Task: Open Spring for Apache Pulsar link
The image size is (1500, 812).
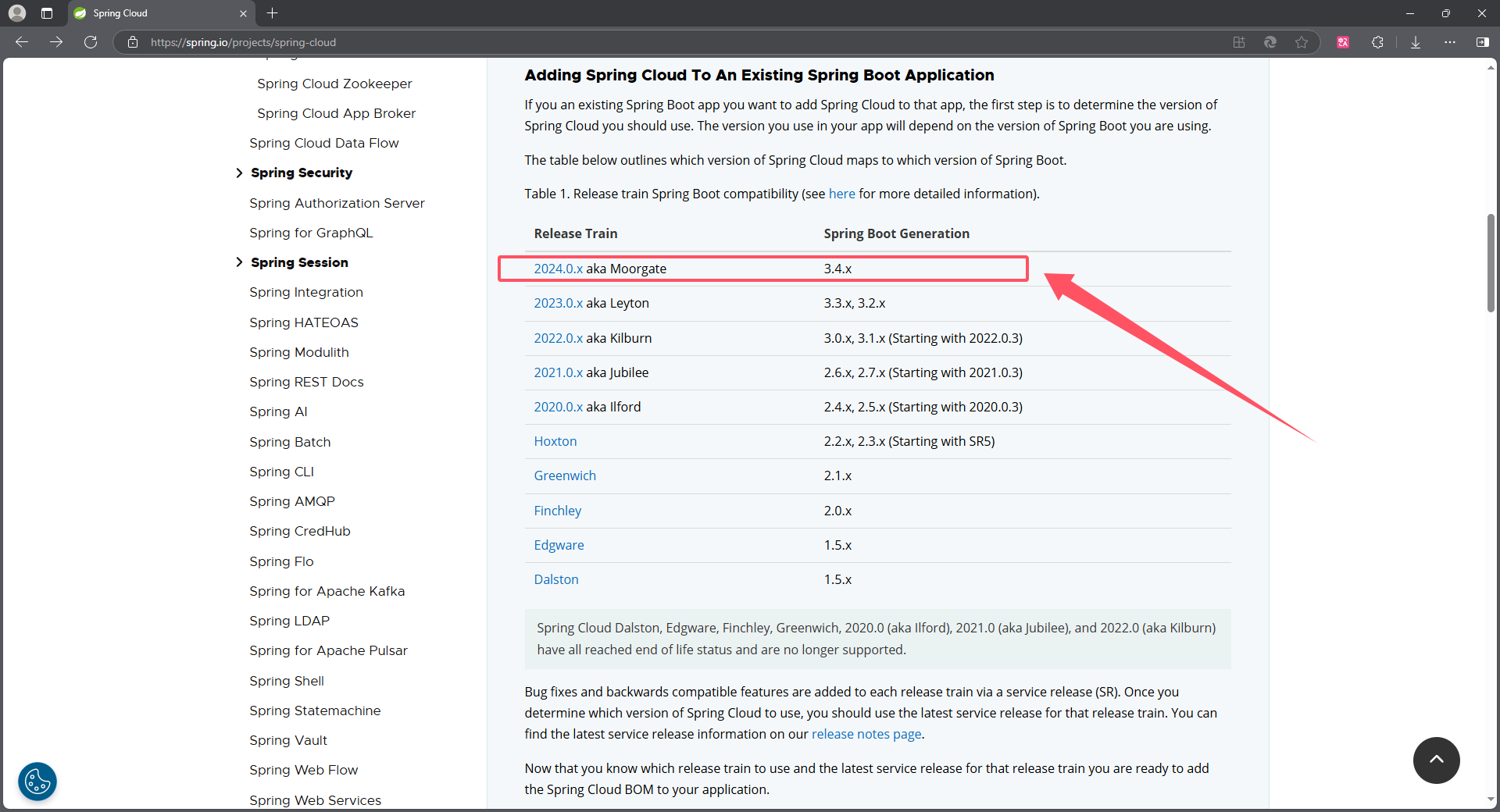Action: pos(328,650)
